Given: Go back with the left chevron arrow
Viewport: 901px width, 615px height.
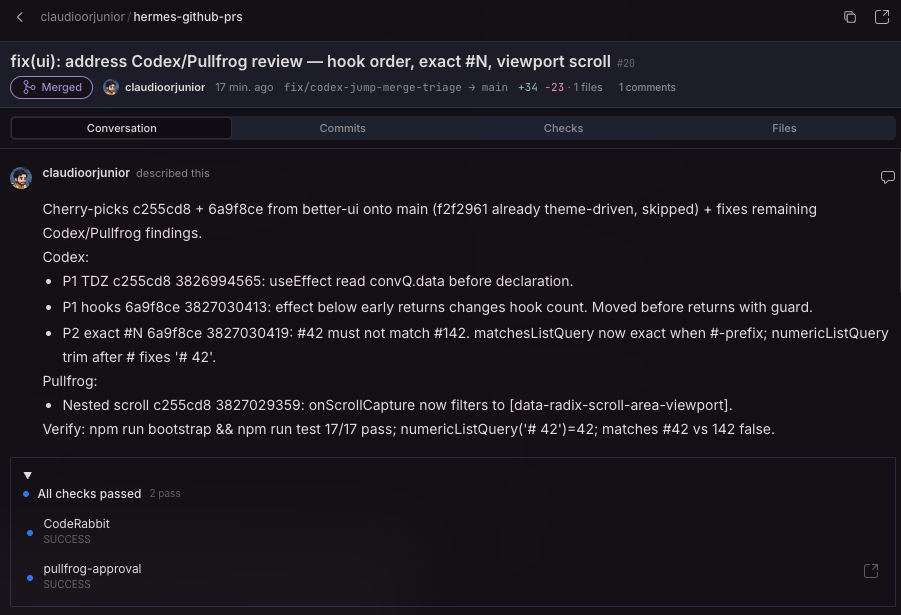Looking at the screenshot, I should (20, 17).
